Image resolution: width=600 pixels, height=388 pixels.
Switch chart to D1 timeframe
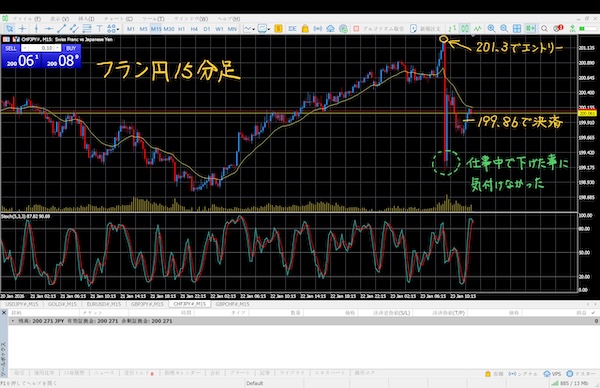tap(207, 29)
